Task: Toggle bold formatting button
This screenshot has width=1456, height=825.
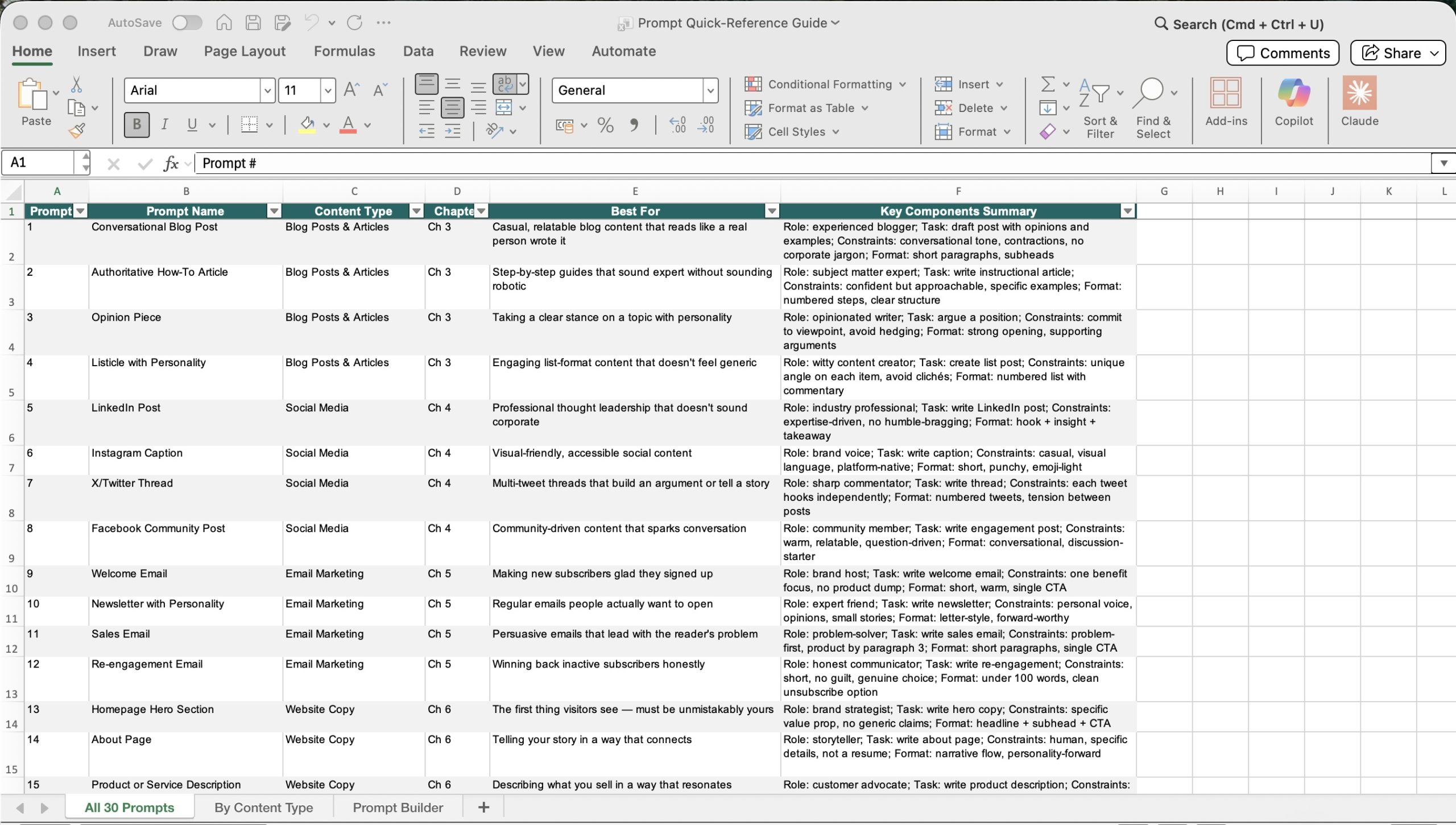Action: pyautogui.click(x=136, y=125)
